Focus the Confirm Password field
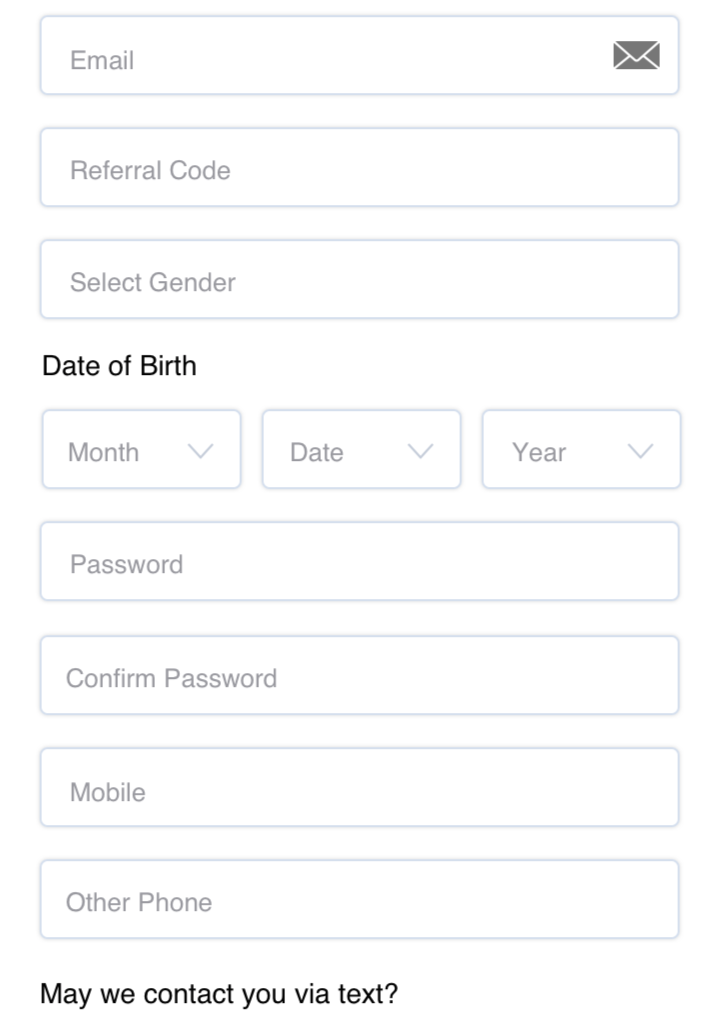The height and width of the screenshot is (1018, 714). coord(360,675)
